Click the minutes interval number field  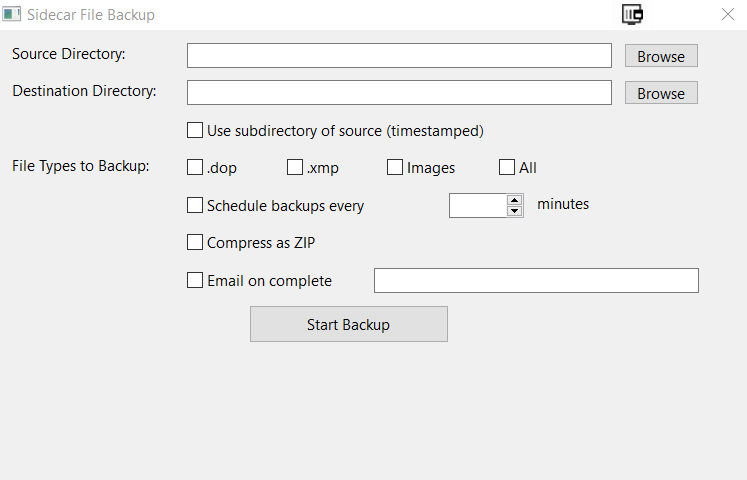click(478, 205)
